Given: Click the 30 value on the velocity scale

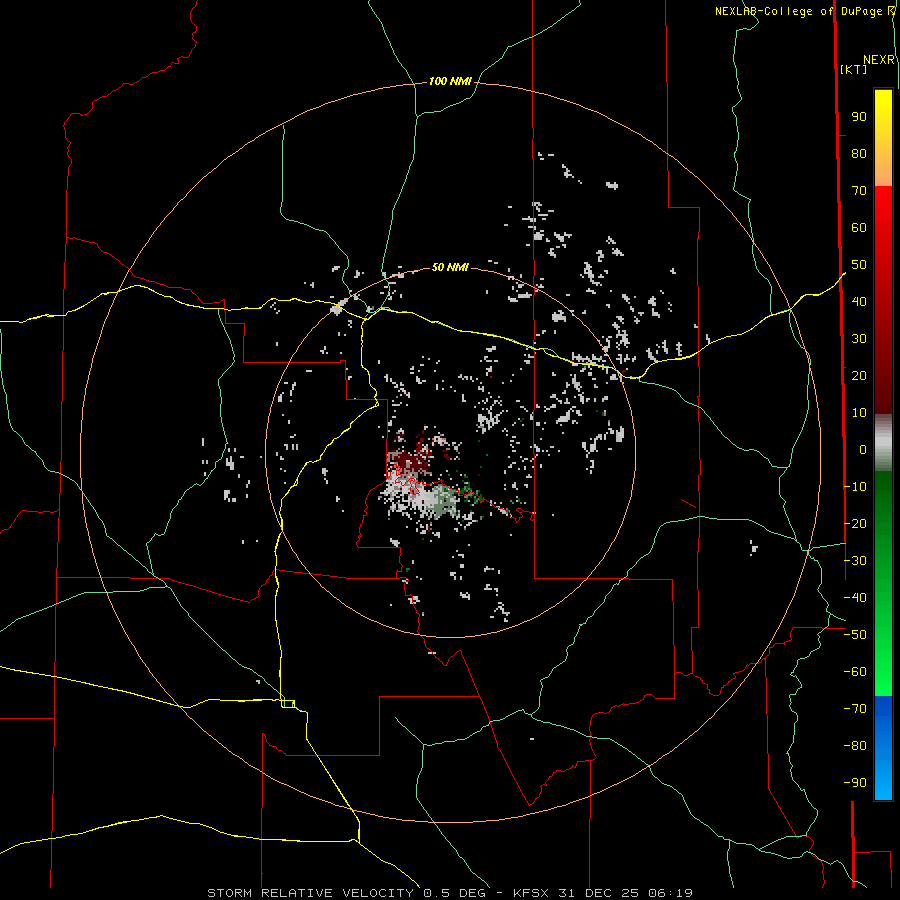Looking at the screenshot, I should tap(859, 339).
